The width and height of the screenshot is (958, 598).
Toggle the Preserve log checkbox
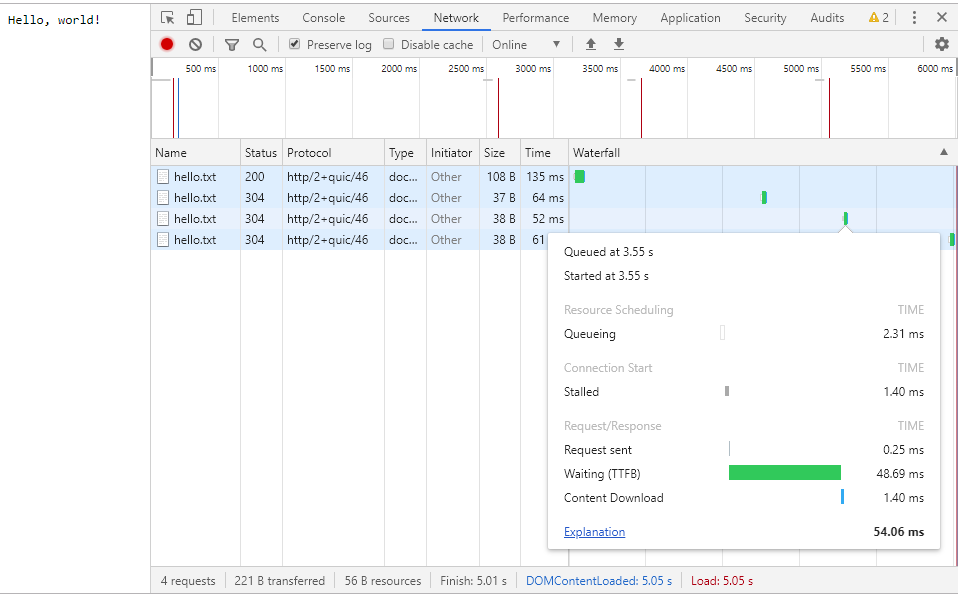point(294,44)
